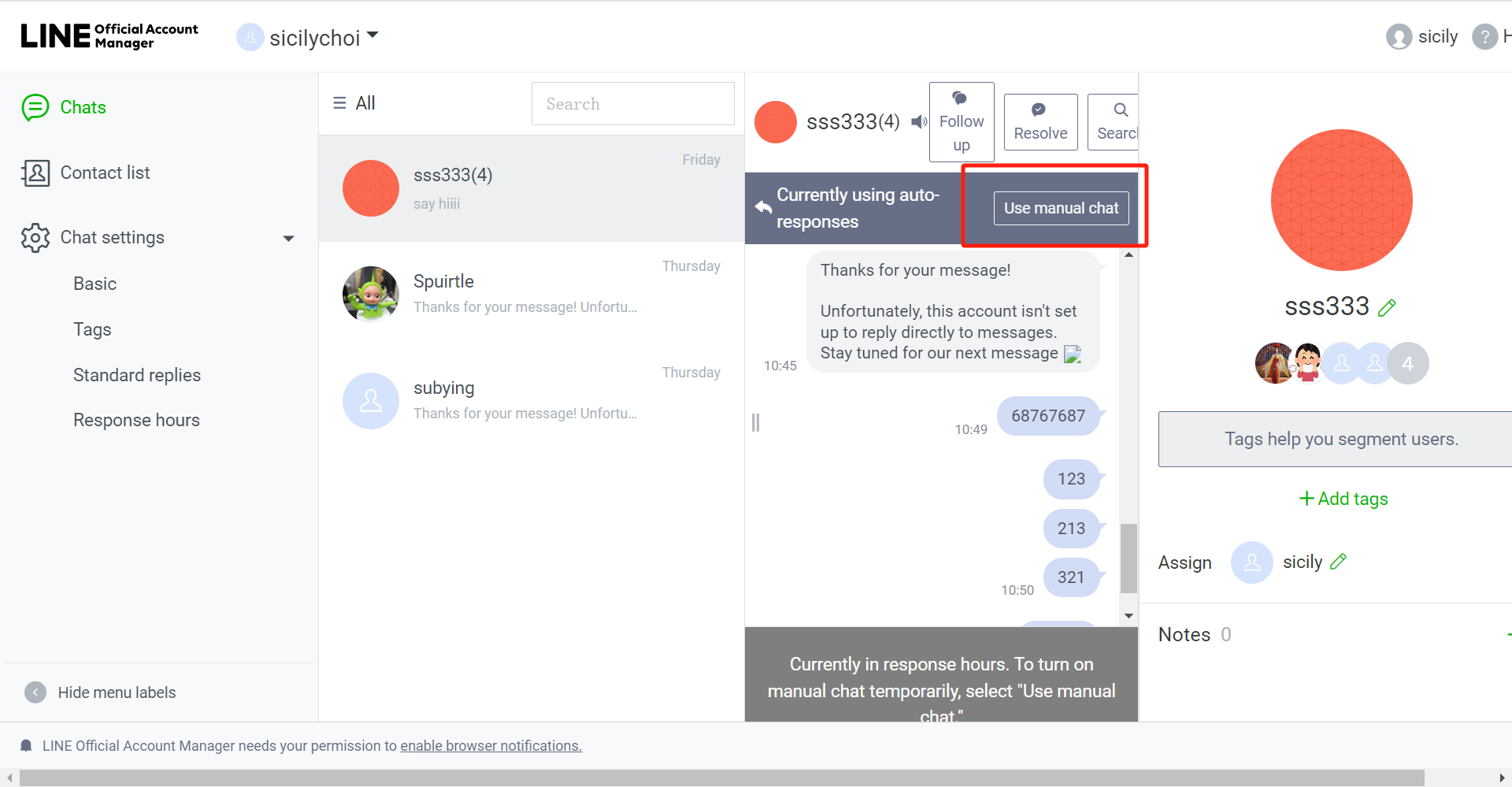Edit the Assign field pencil icon
Screen dimensions: 1512x787
tap(1339, 561)
